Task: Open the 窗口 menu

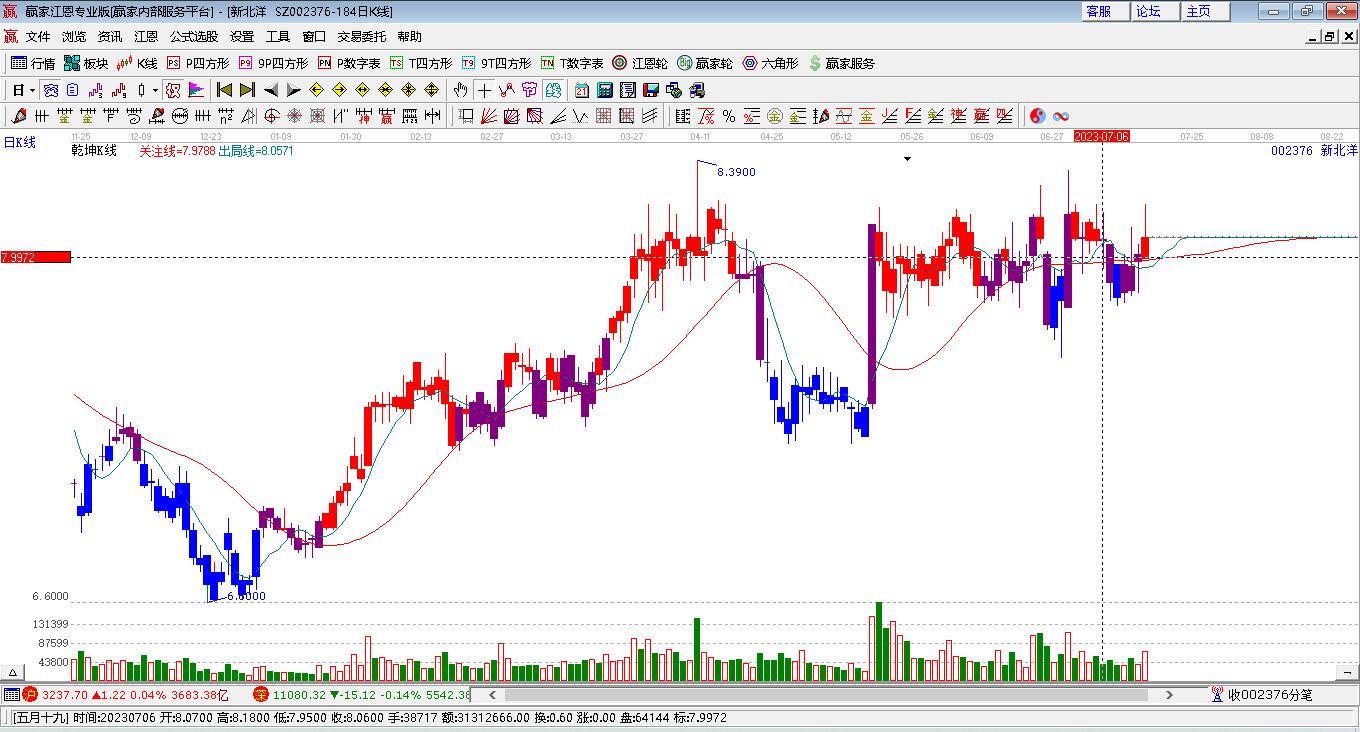Action: (x=314, y=37)
